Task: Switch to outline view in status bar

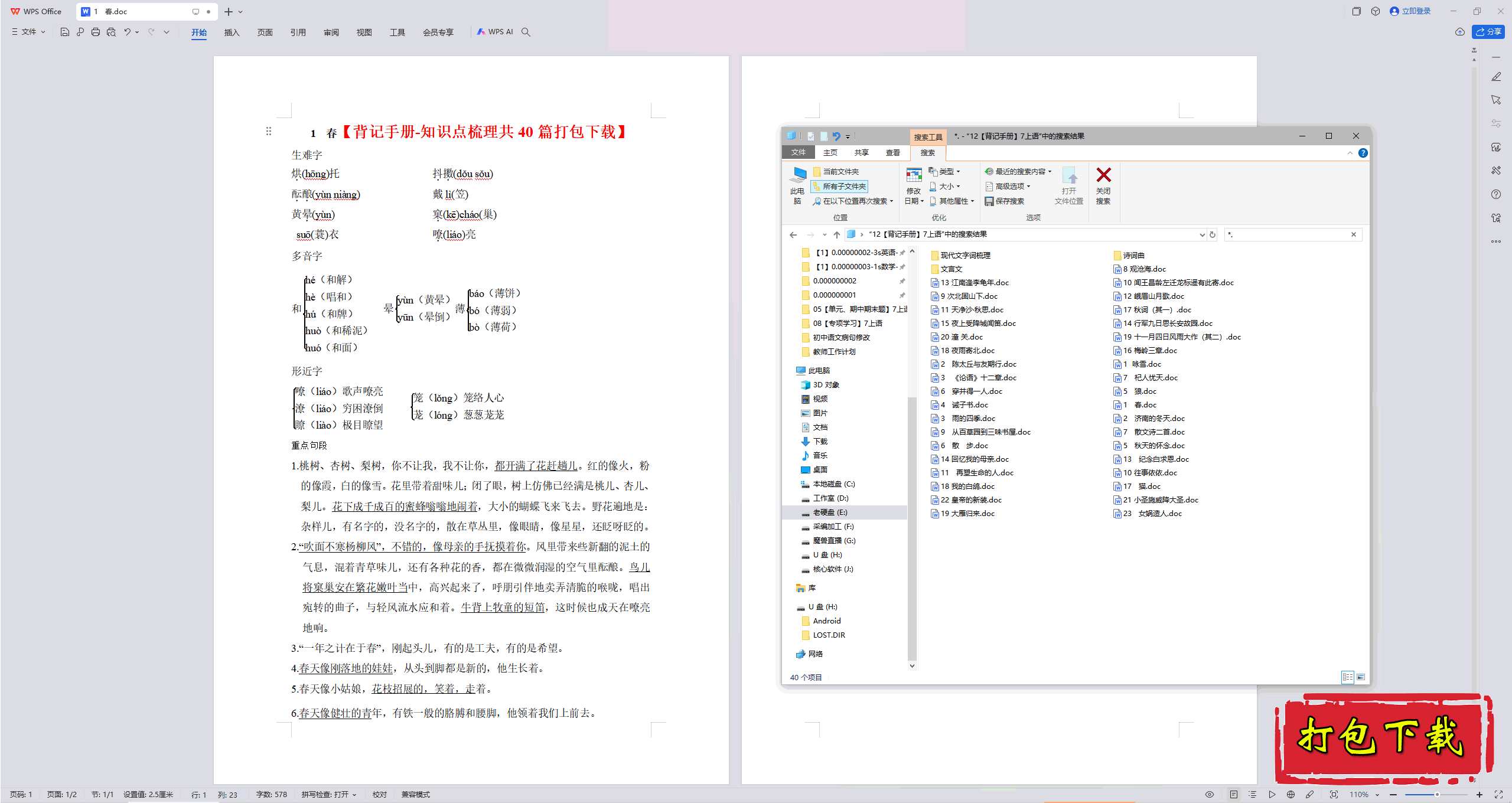Action: point(1253,795)
